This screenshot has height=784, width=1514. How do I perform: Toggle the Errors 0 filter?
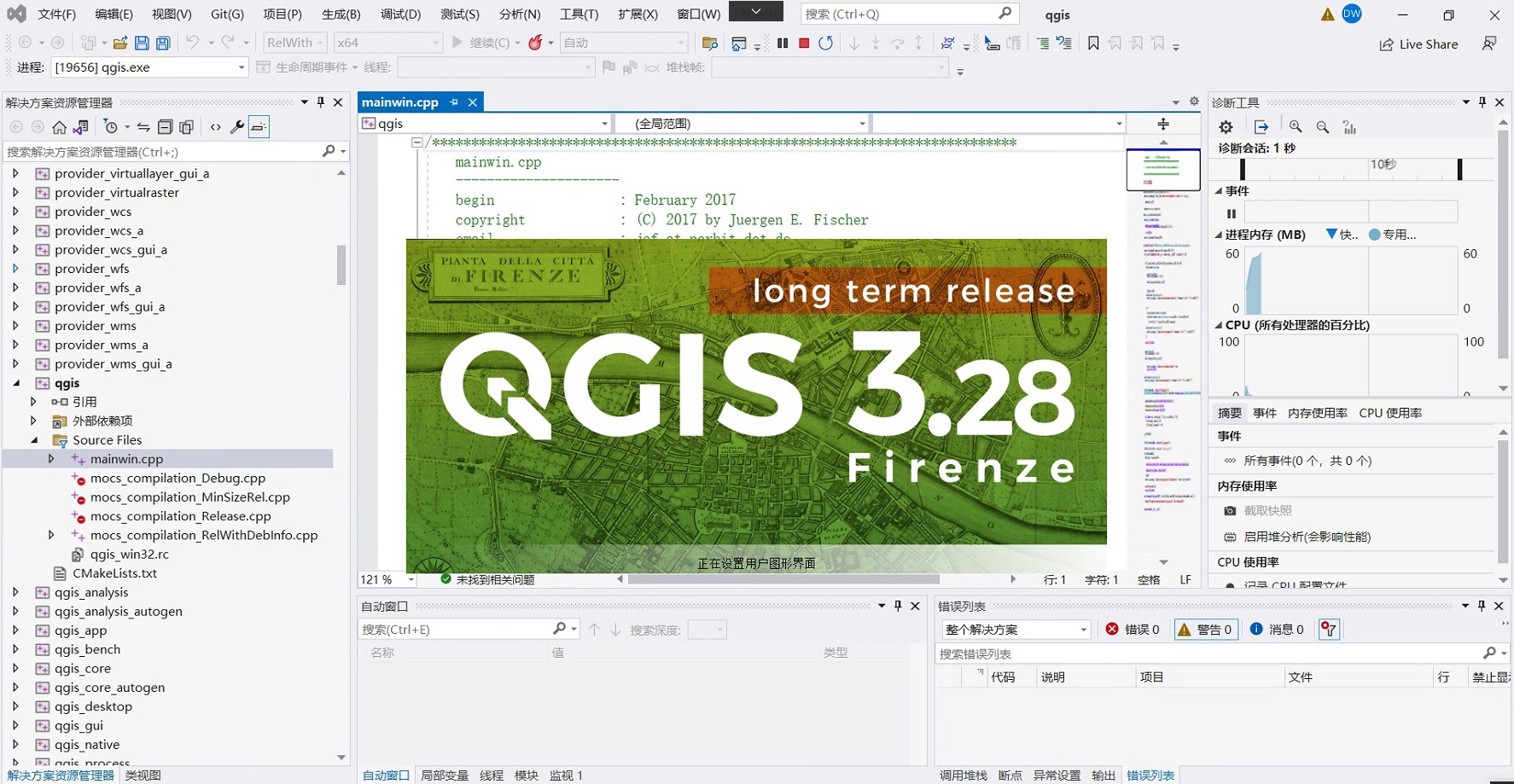[1133, 630]
